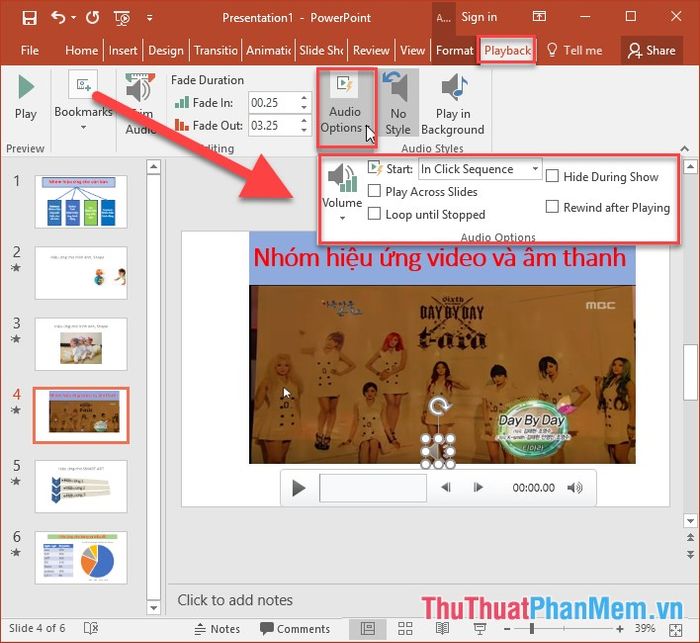Switch to the View tab

coord(412,50)
